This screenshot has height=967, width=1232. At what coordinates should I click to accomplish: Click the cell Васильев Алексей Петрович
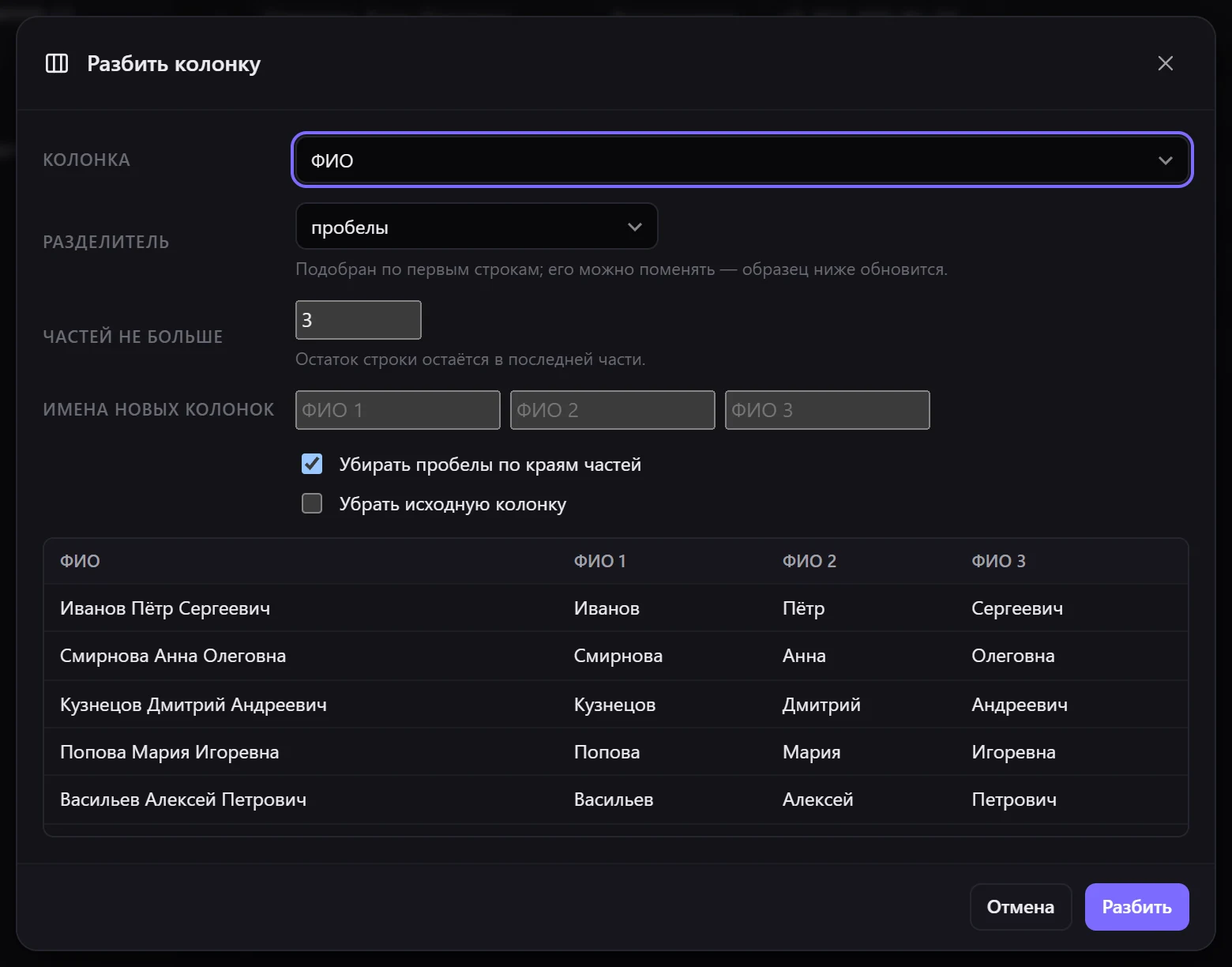183,800
